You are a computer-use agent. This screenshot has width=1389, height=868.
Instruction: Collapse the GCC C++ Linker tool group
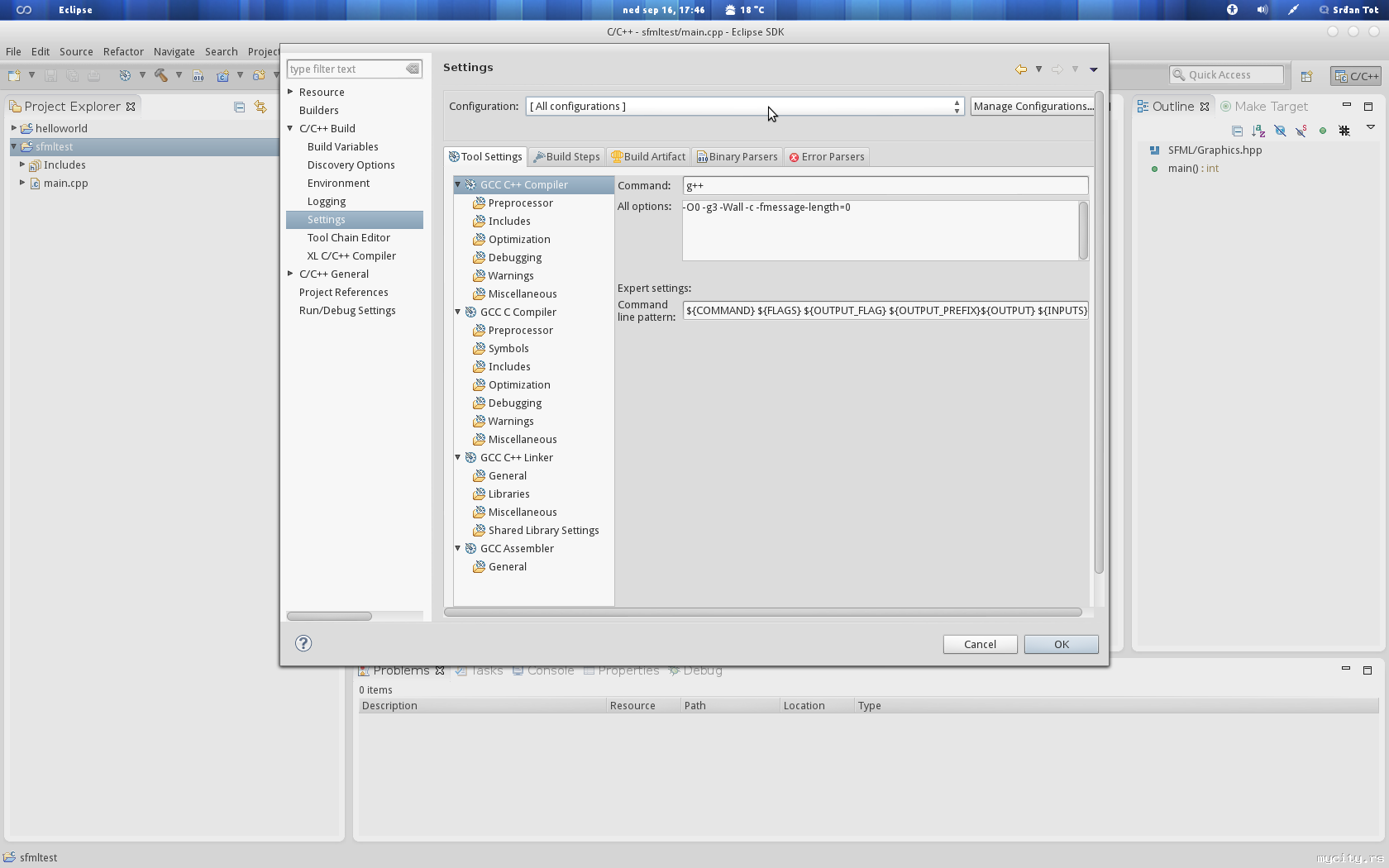click(458, 457)
